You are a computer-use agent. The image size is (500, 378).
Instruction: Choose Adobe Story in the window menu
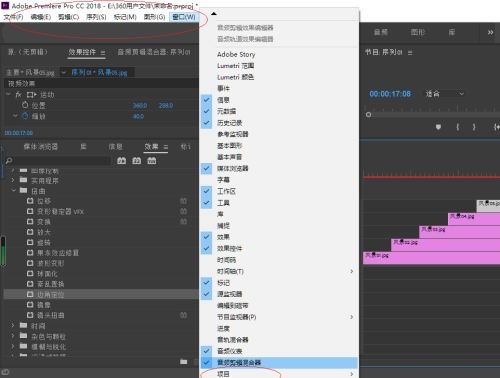[x=279, y=54]
